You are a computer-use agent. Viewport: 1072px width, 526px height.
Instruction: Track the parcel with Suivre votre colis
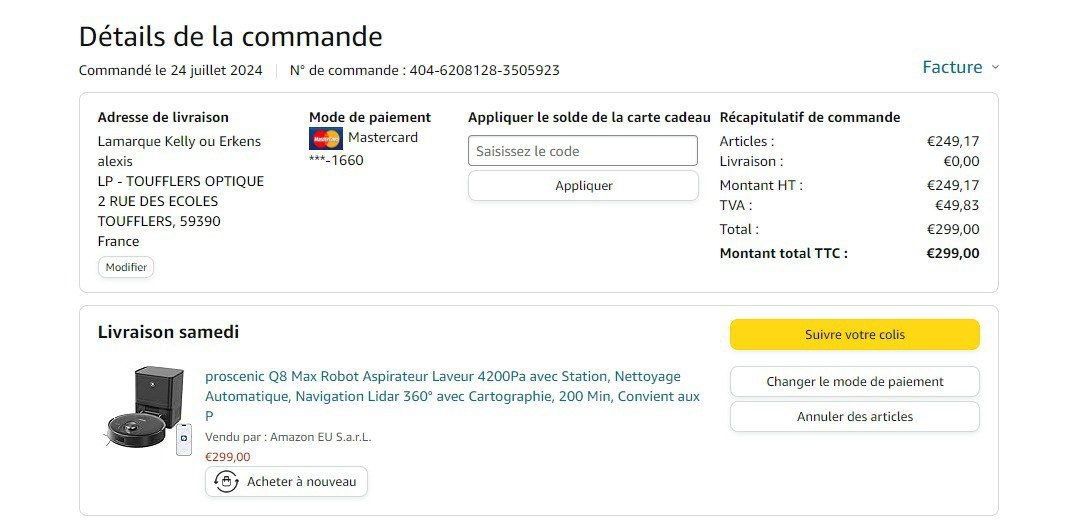[x=854, y=335]
